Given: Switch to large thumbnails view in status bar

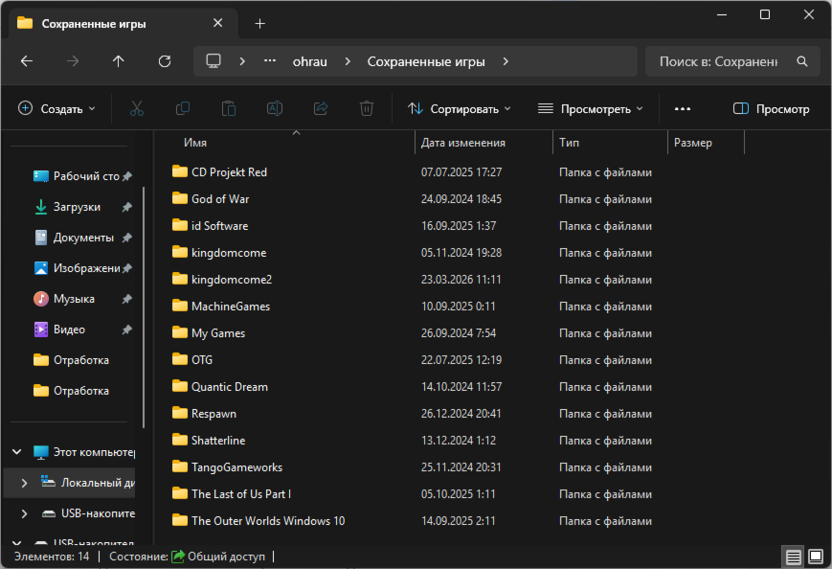Looking at the screenshot, I should click(816, 557).
